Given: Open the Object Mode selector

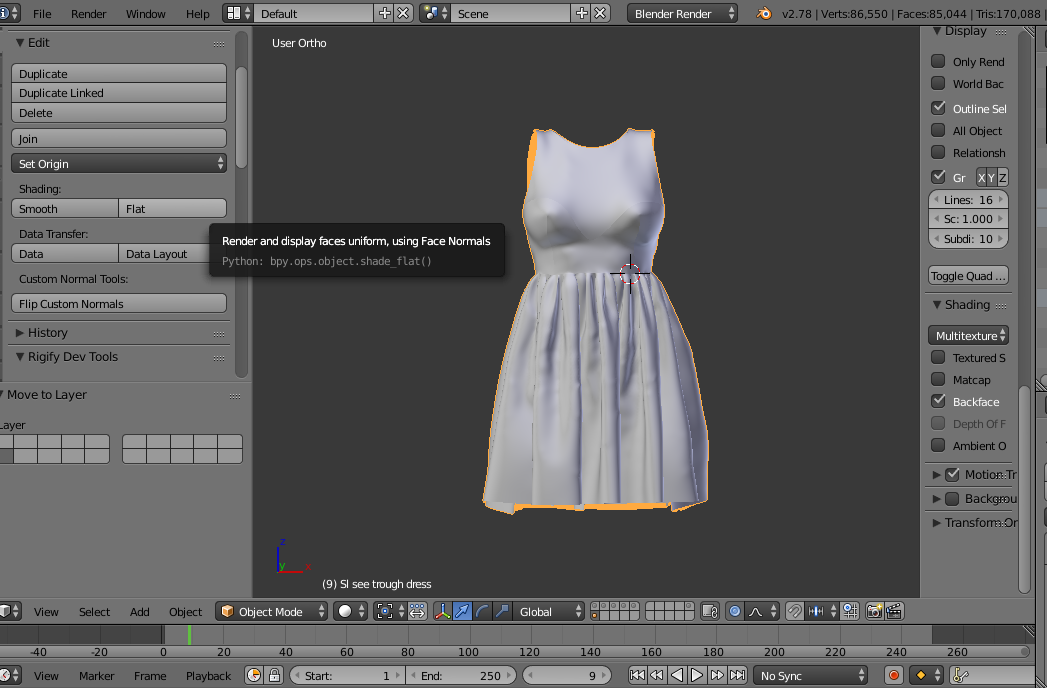Looking at the screenshot, I should pyautogui.click(x=272, y=611).
